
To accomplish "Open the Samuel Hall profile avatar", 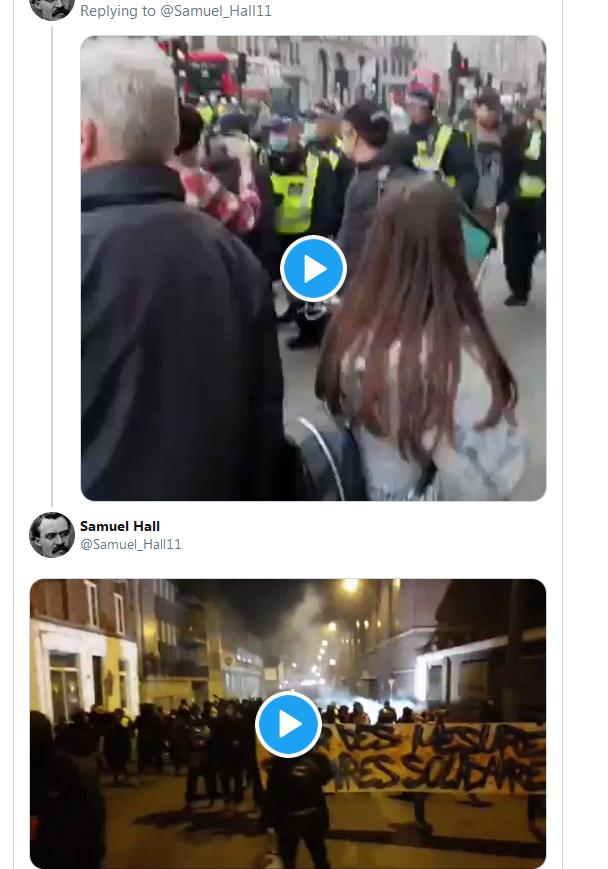I will pos(52,535).
